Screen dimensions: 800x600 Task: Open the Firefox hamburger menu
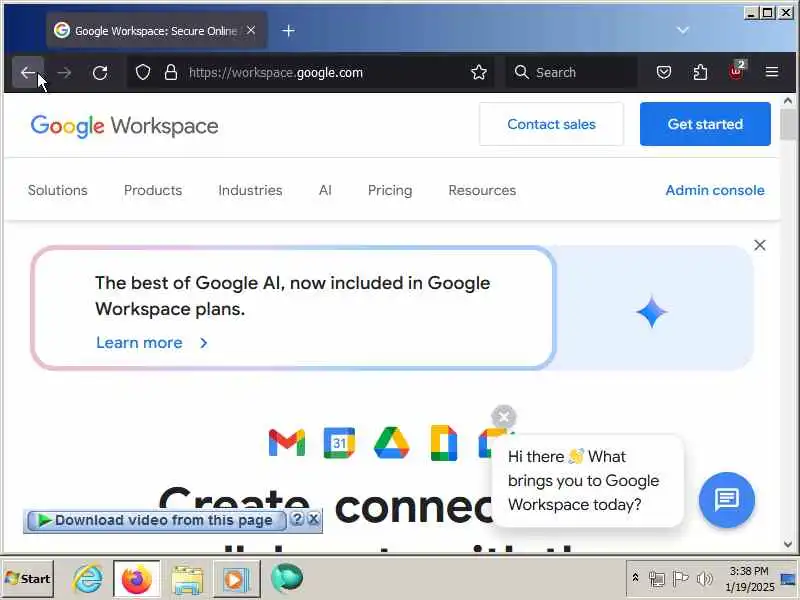(772, 72)
